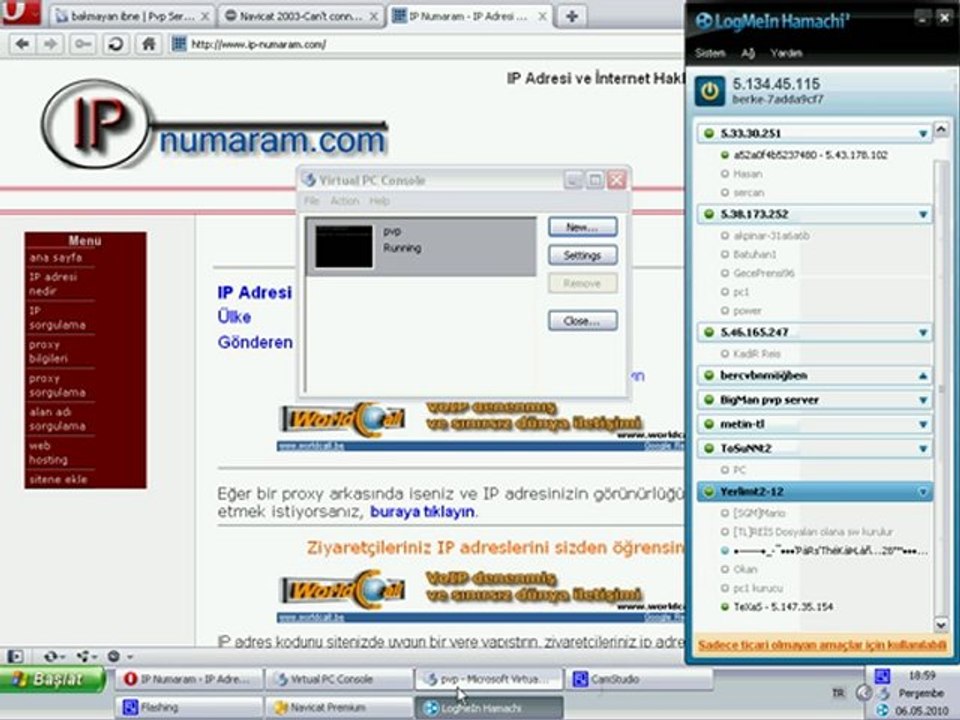Click the Opera panel toggle icon at bottom left
960x720 pixels.
click(x=15, y=656)
